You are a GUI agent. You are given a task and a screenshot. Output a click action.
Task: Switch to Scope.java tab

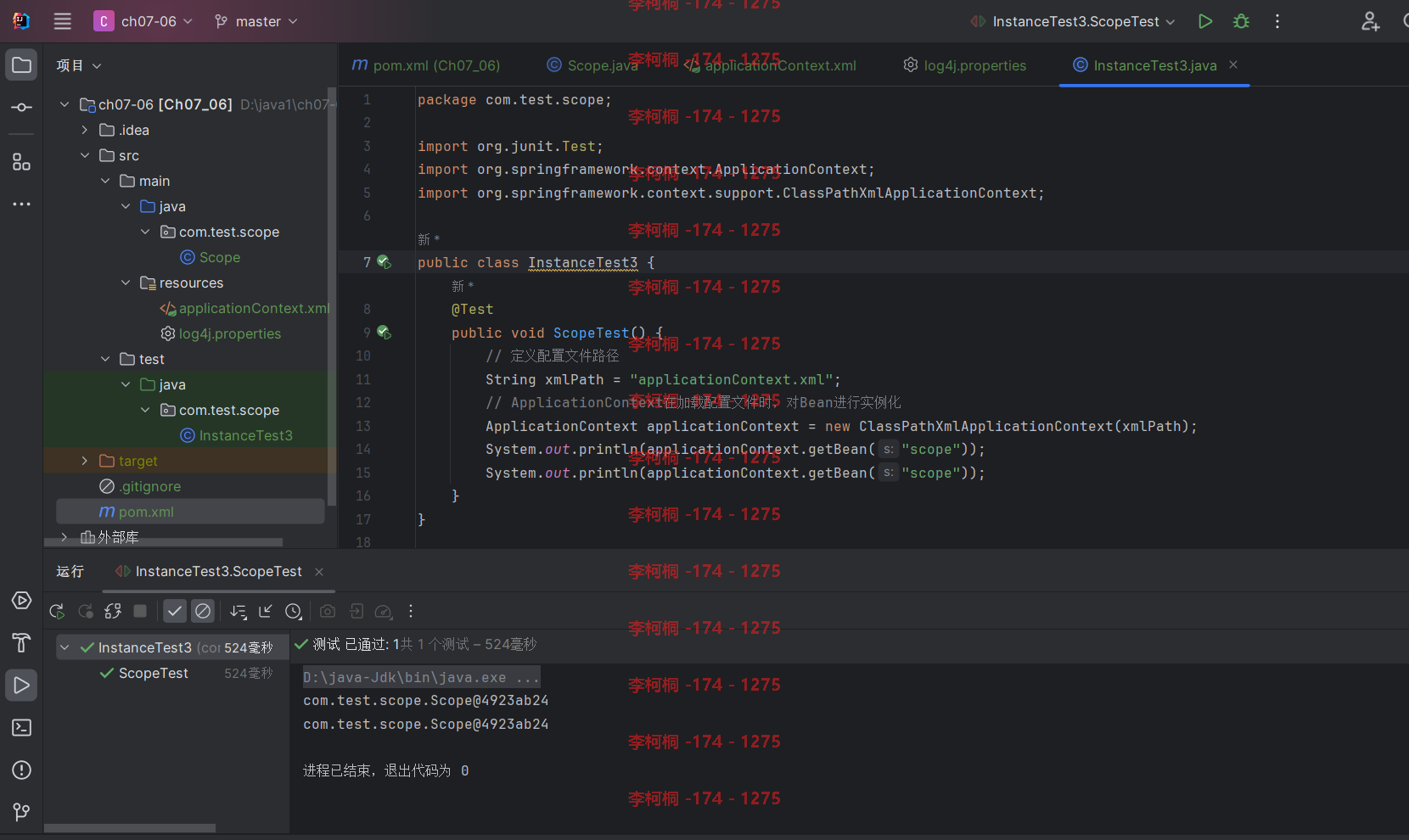[592, 65]
